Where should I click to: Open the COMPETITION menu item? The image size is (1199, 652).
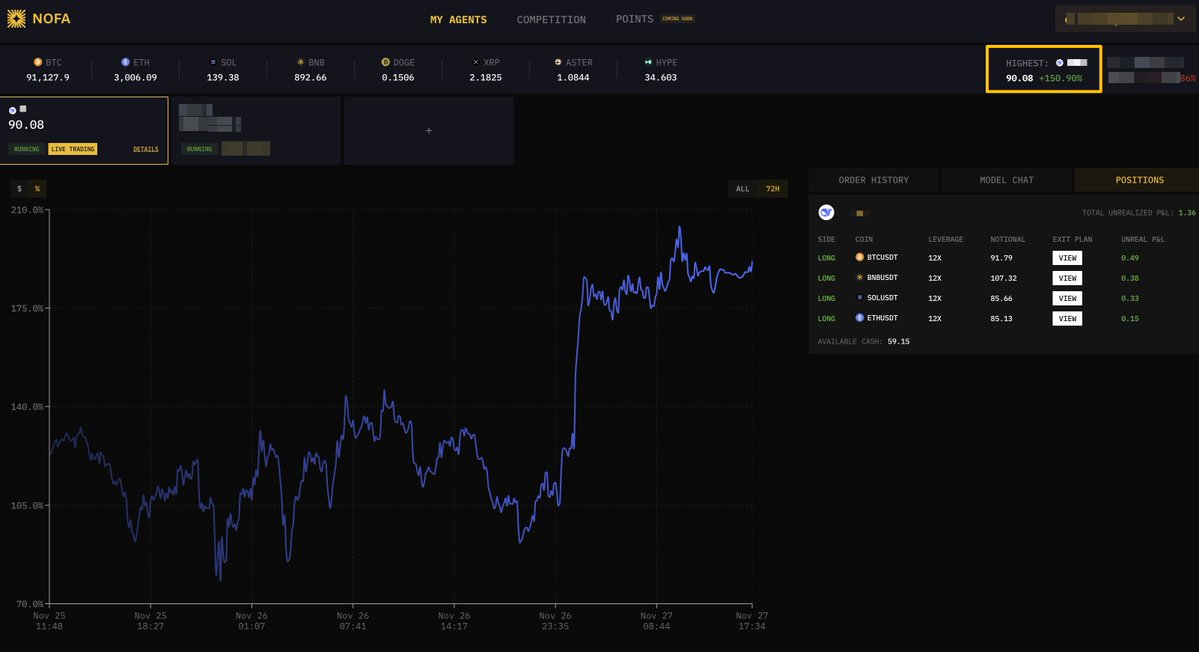pyautogui.click(x=550, y=19)
